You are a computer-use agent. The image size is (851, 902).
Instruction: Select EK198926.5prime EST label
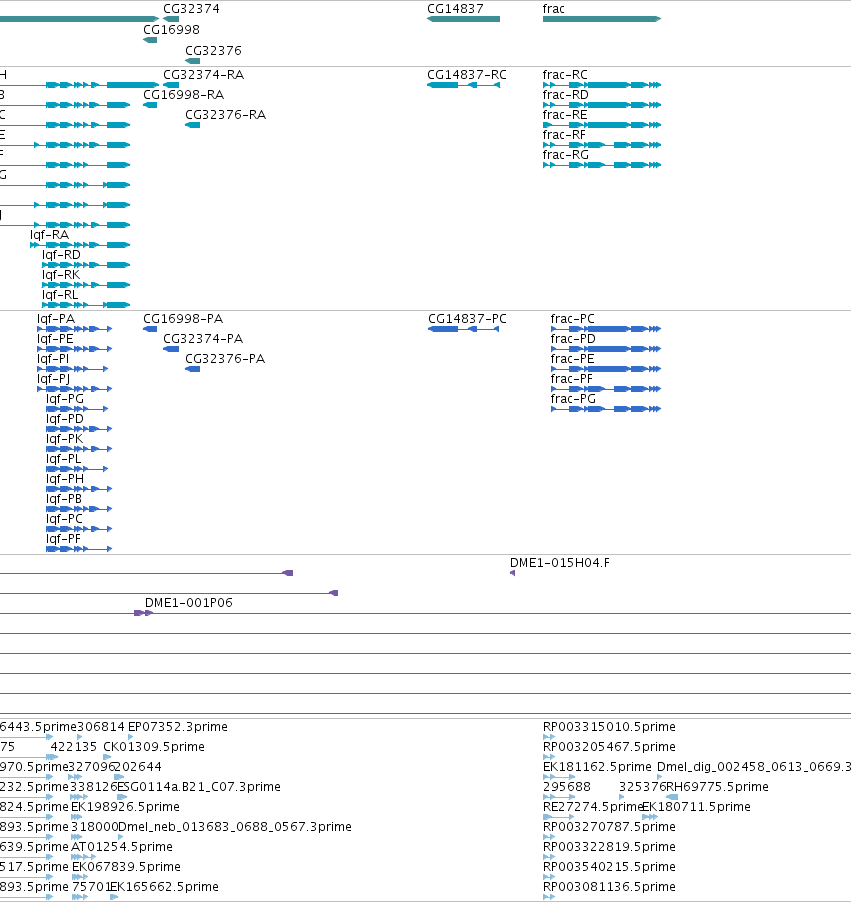point(125,807)
